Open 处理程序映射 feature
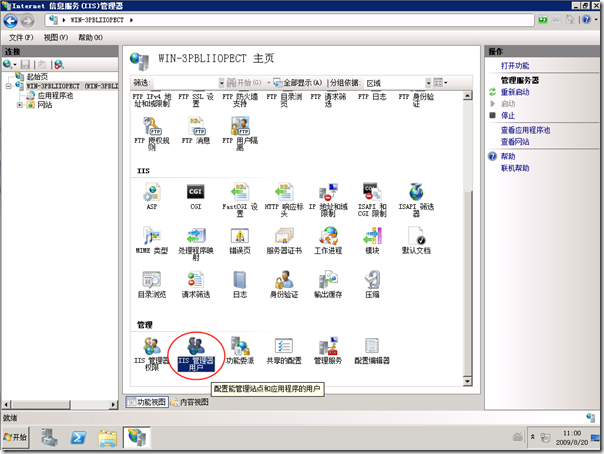604x454 pixels. point(196,243)
